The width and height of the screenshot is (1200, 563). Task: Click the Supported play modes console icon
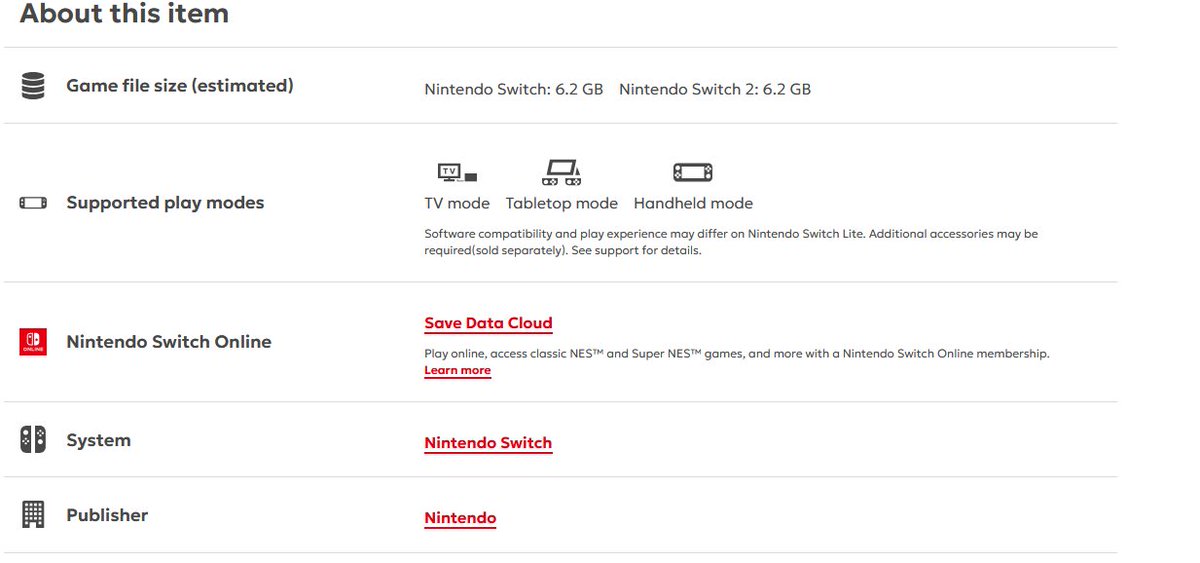(33, 203)
